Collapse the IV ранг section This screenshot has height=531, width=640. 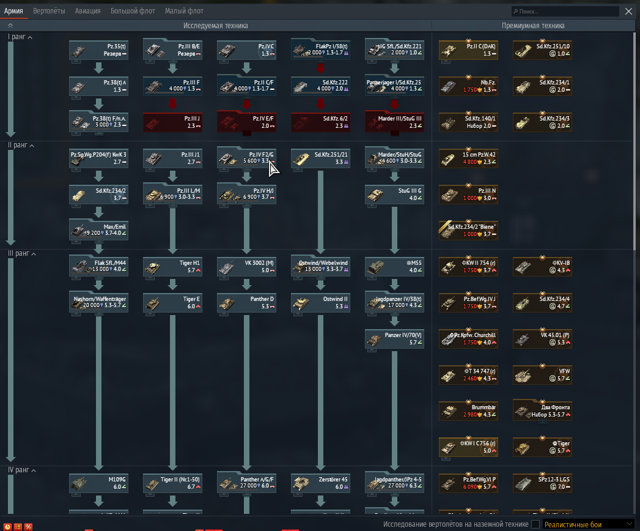[x=22, y=470]
